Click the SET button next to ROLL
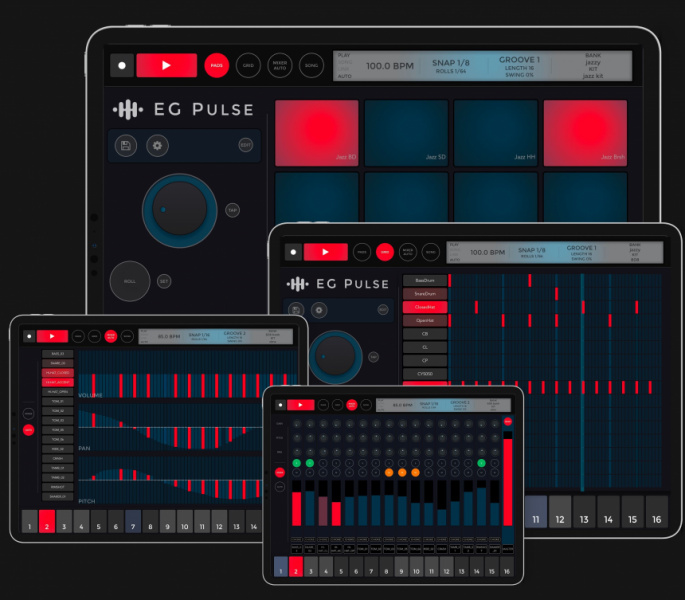 click(164, 281)
